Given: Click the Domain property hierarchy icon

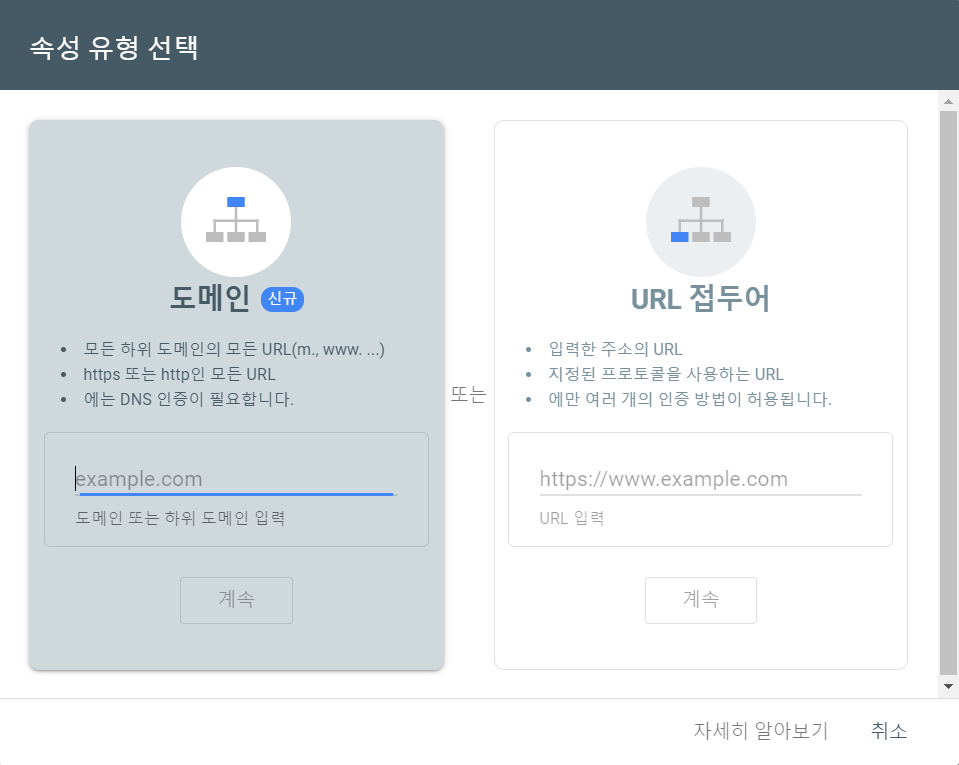Looking at the screenshot, I should click(x=236, y=221).
